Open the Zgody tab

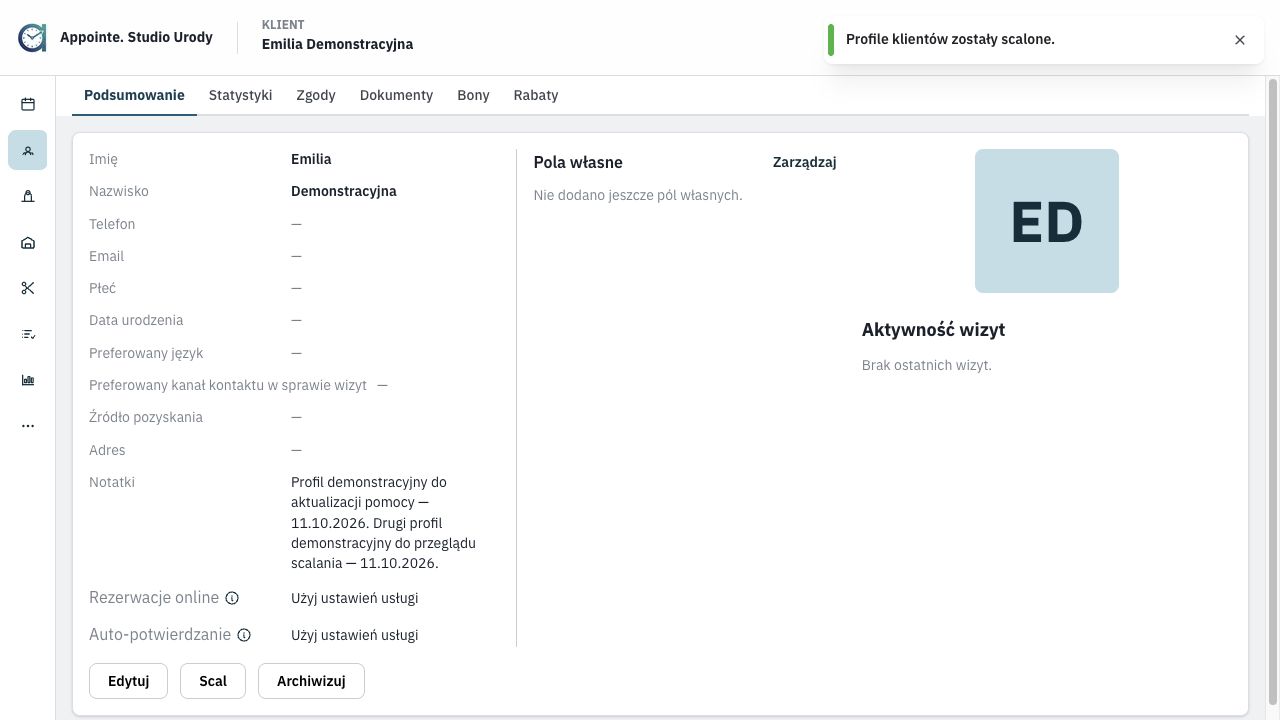click(x=316, y=95)
